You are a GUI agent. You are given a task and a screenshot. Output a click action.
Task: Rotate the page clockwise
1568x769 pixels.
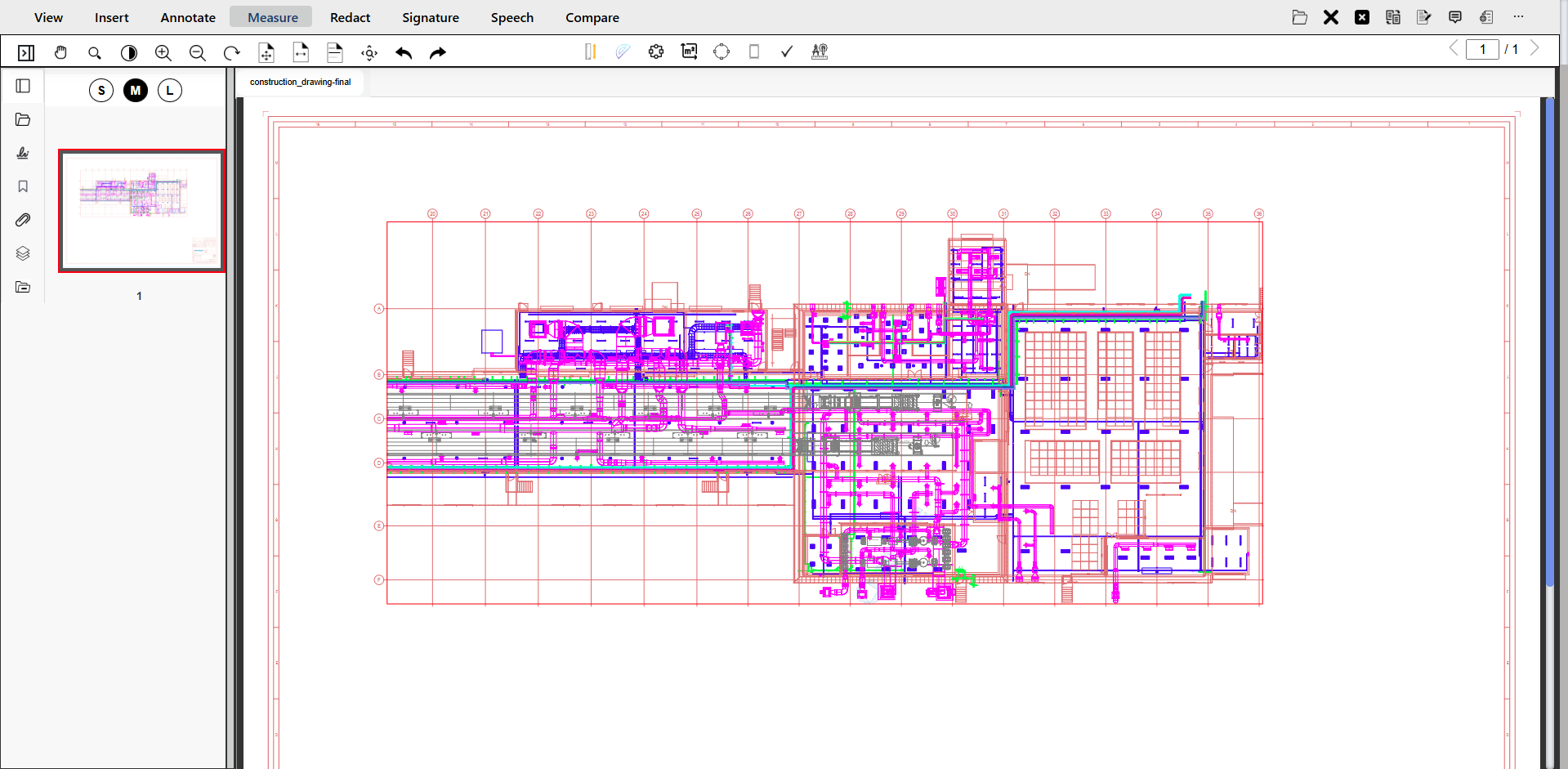232,52
